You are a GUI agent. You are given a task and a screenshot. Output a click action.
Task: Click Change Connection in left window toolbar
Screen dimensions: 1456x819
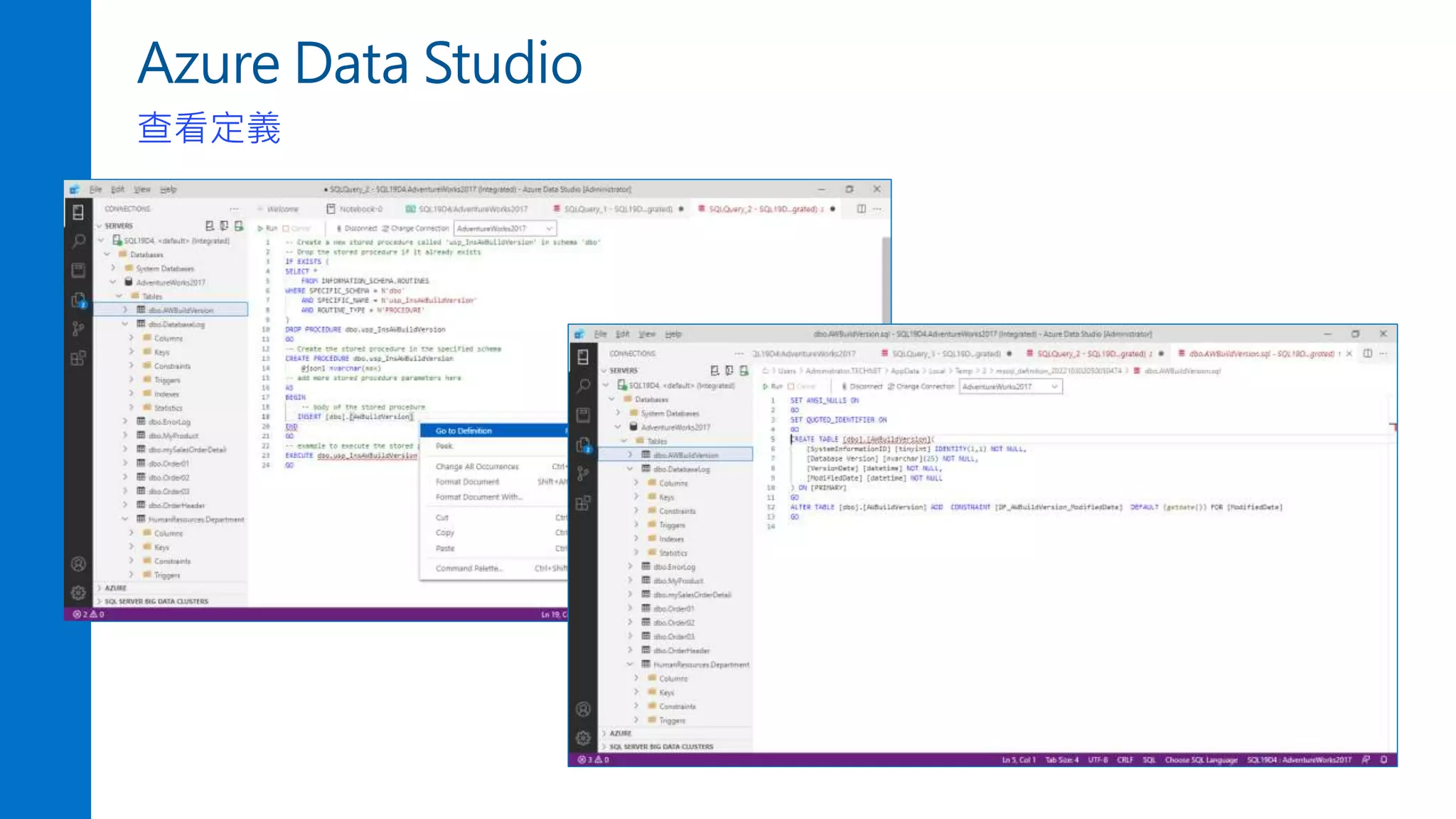(415, 229)
